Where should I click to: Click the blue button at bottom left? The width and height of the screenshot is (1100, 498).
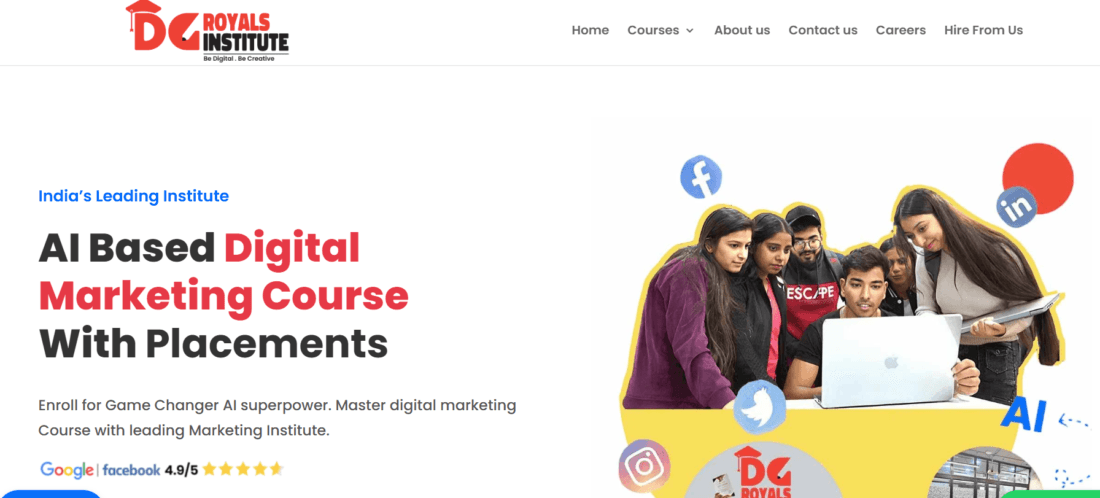point(51,494)
